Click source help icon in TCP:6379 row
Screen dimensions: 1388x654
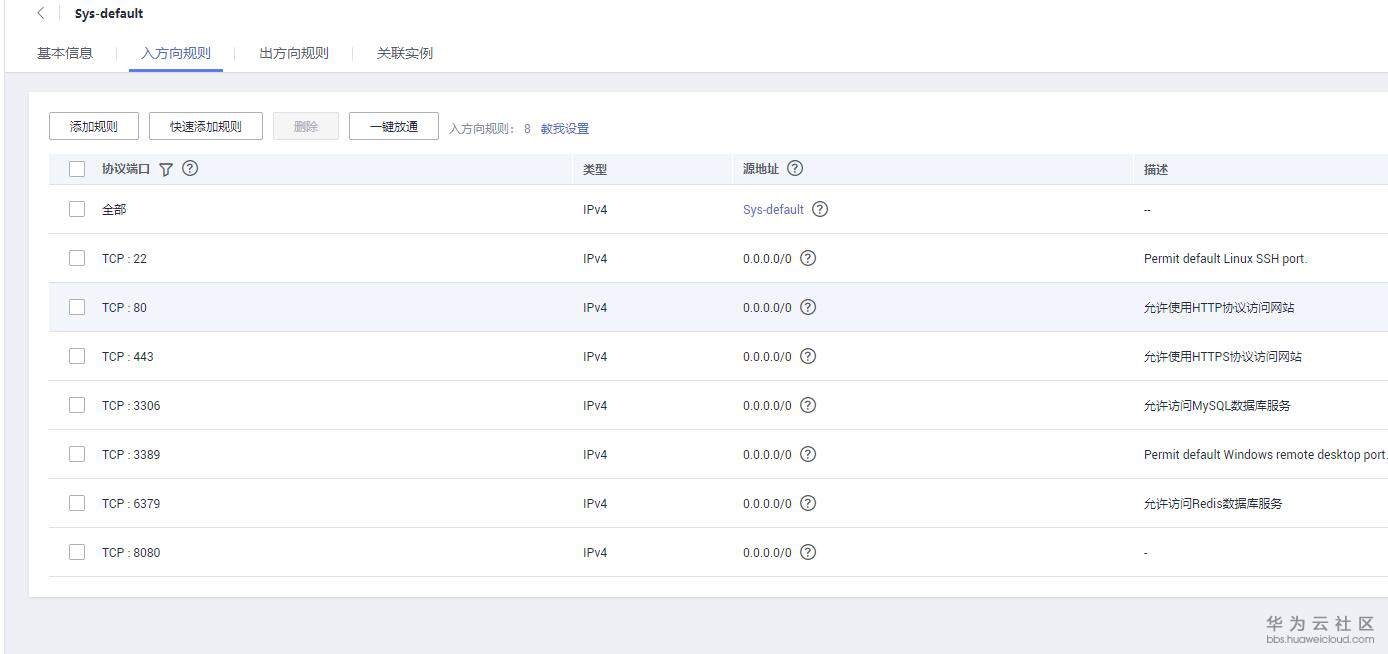808,503
